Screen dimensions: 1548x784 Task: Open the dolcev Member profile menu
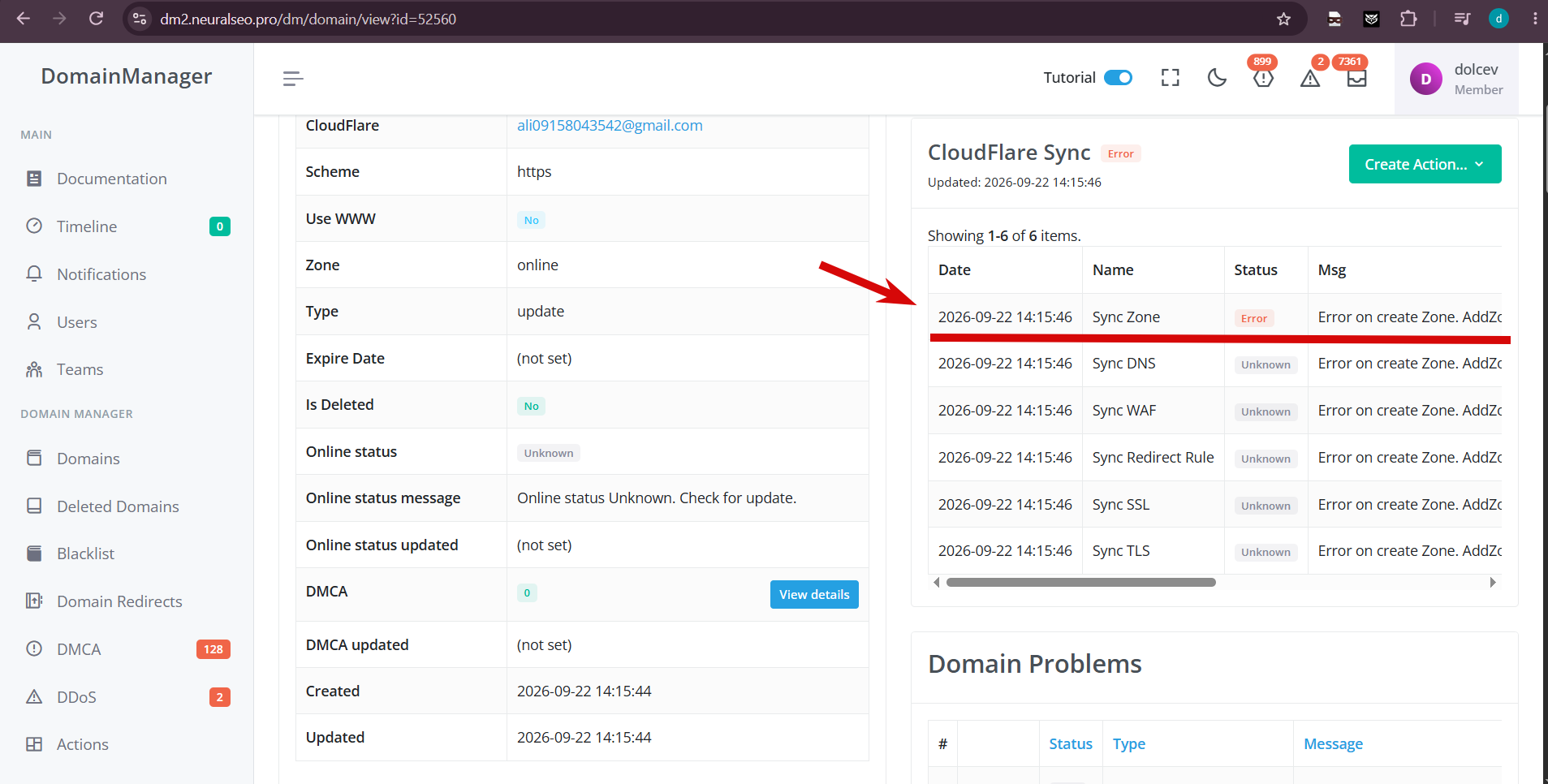coord(1456,79)
